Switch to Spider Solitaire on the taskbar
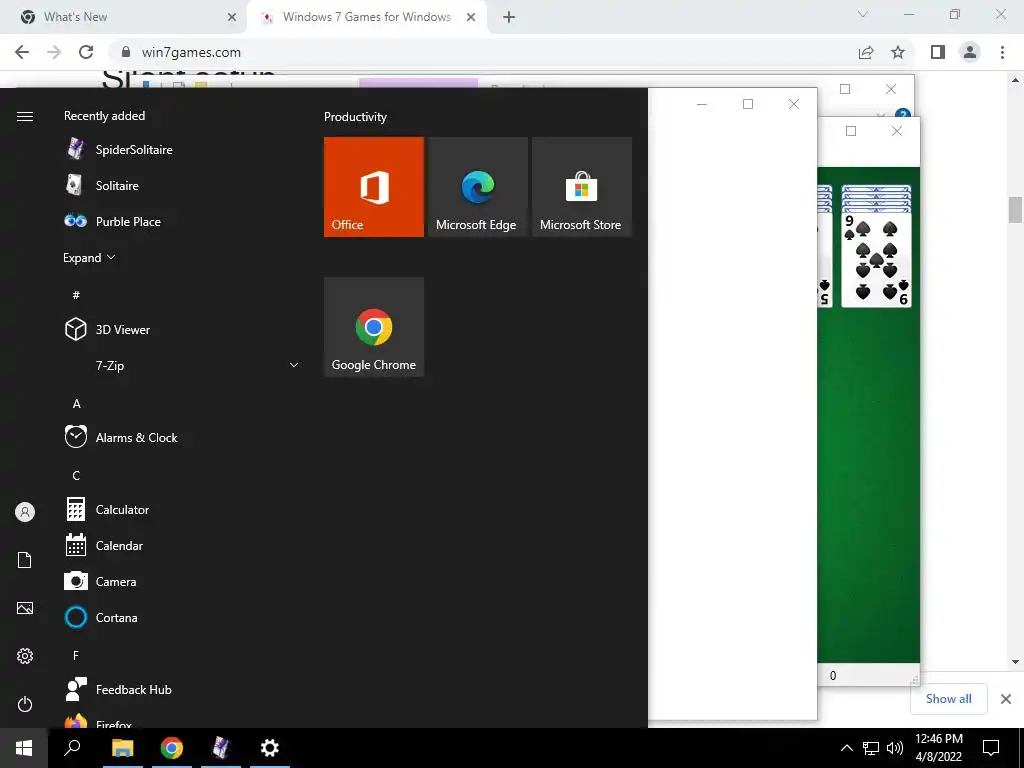The width and height of the screenshot is (1024, 768). (221, 748)
